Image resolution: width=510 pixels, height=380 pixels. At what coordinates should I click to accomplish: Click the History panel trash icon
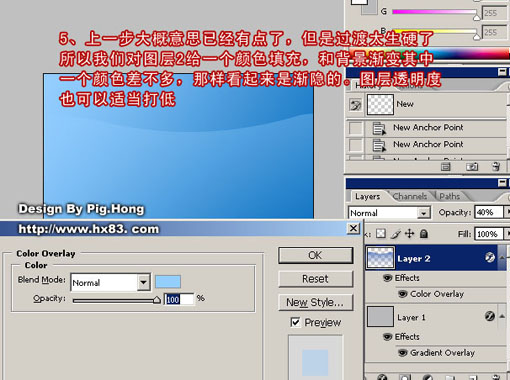(496, 166)
